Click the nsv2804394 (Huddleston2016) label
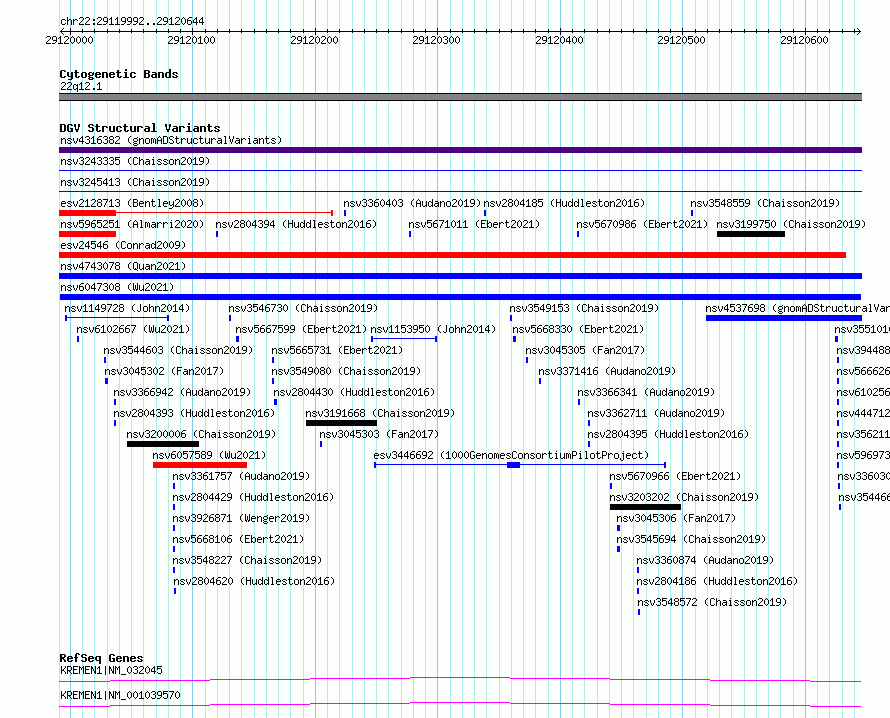Viewport: 890px width, 718px height. [x=296, y=224]
